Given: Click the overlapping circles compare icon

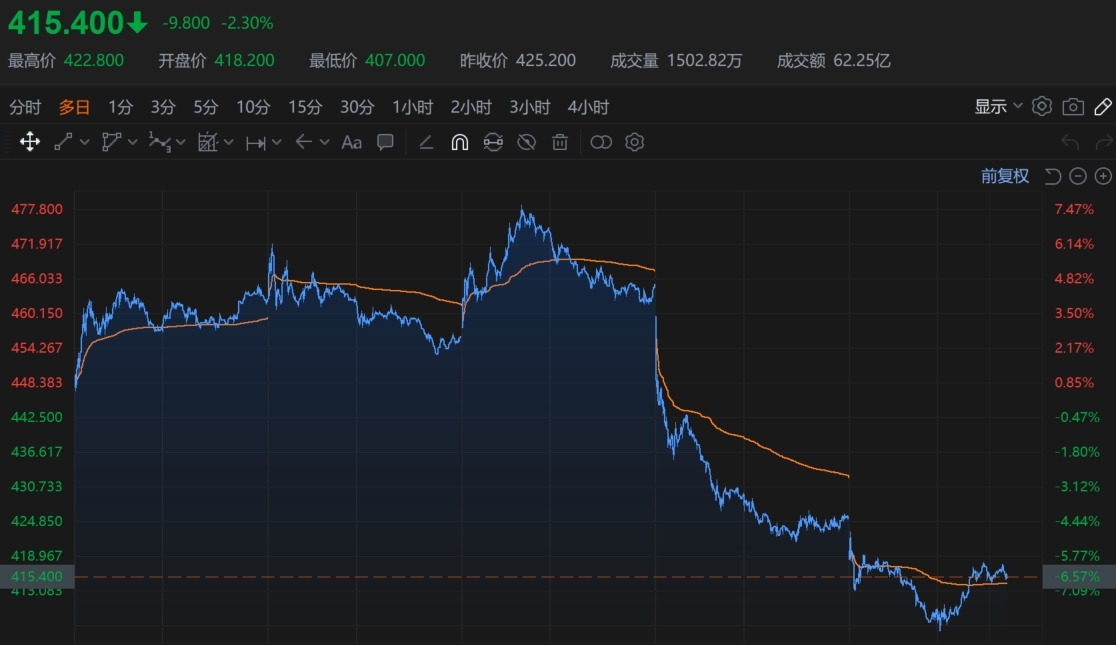Looking at the screenshot, I should (x=601, y=142).
